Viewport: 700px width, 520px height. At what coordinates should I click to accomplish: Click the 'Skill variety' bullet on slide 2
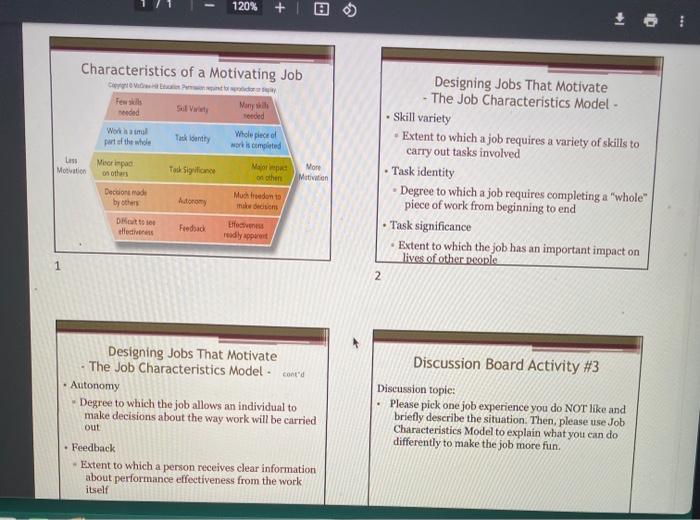[421, 118]
